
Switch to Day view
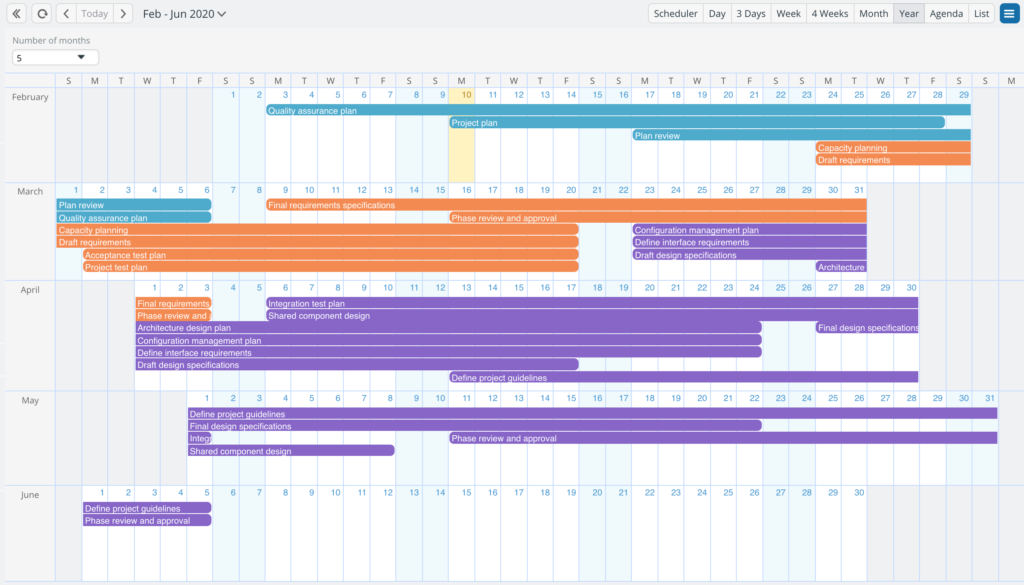716,14
